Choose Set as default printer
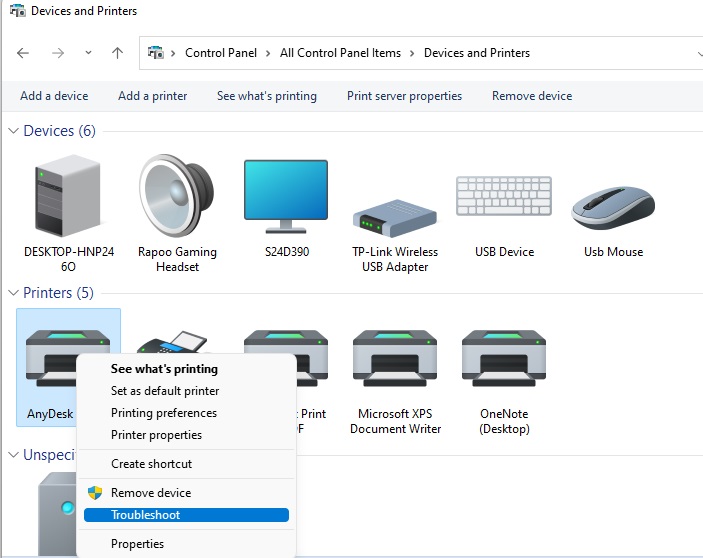The height and width of the screenshot is (558, 703). click(187, 391)
